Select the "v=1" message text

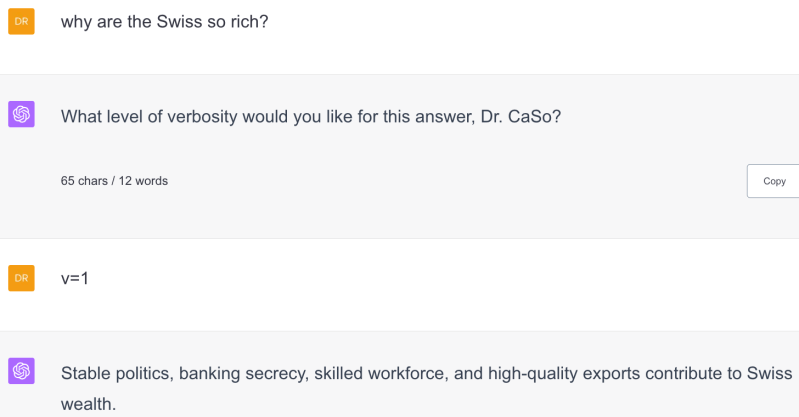coord(75,278)
